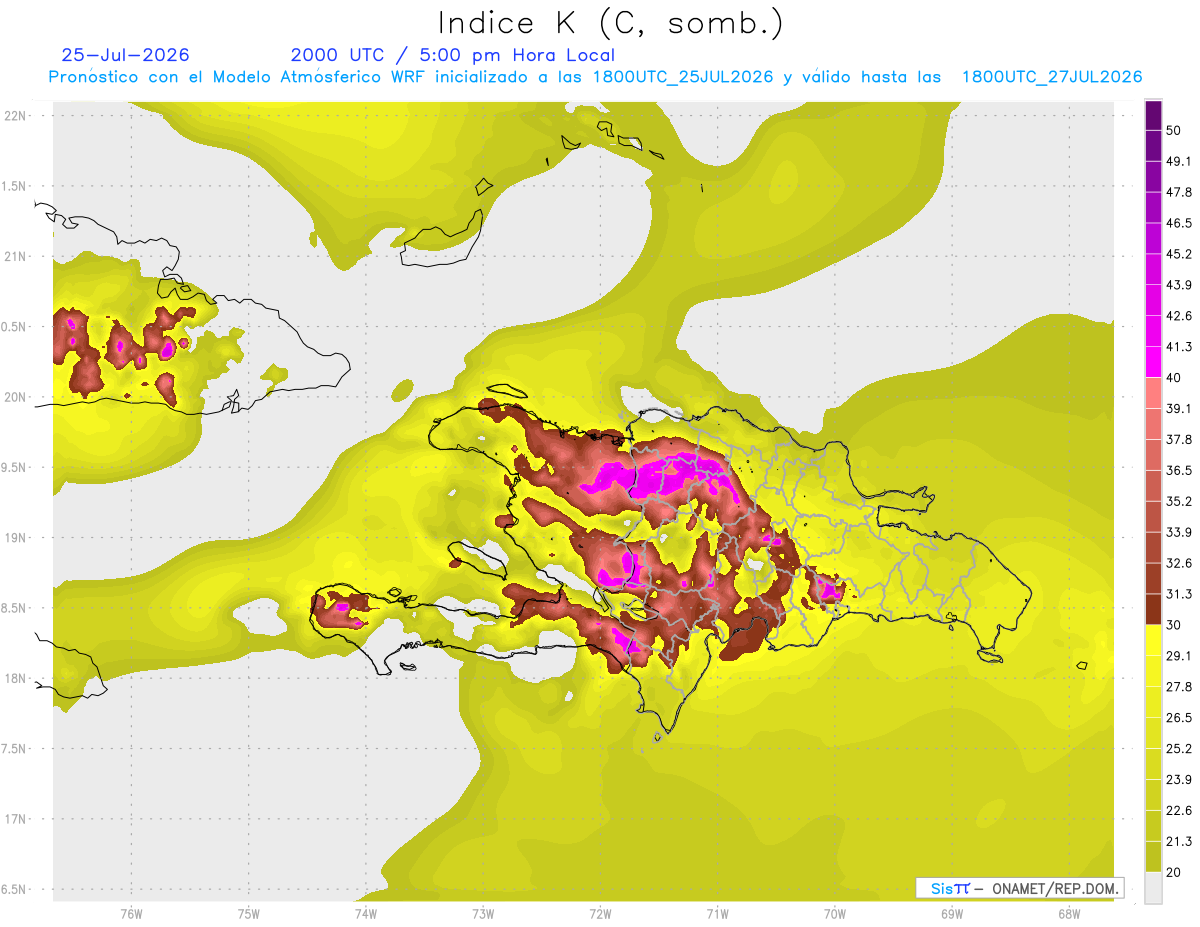Click the "32.6" colorbar label
Screen dimensions: 1200x927
[x=1179, y=563]
